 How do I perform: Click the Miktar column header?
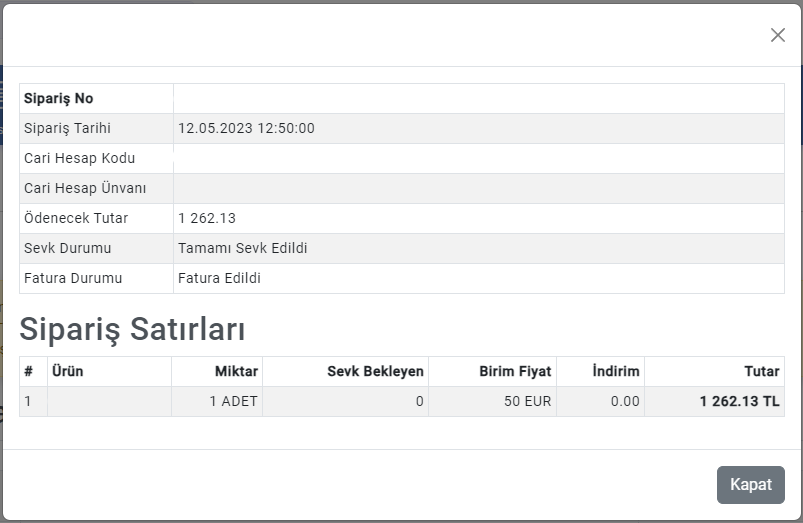pos(236,371)
